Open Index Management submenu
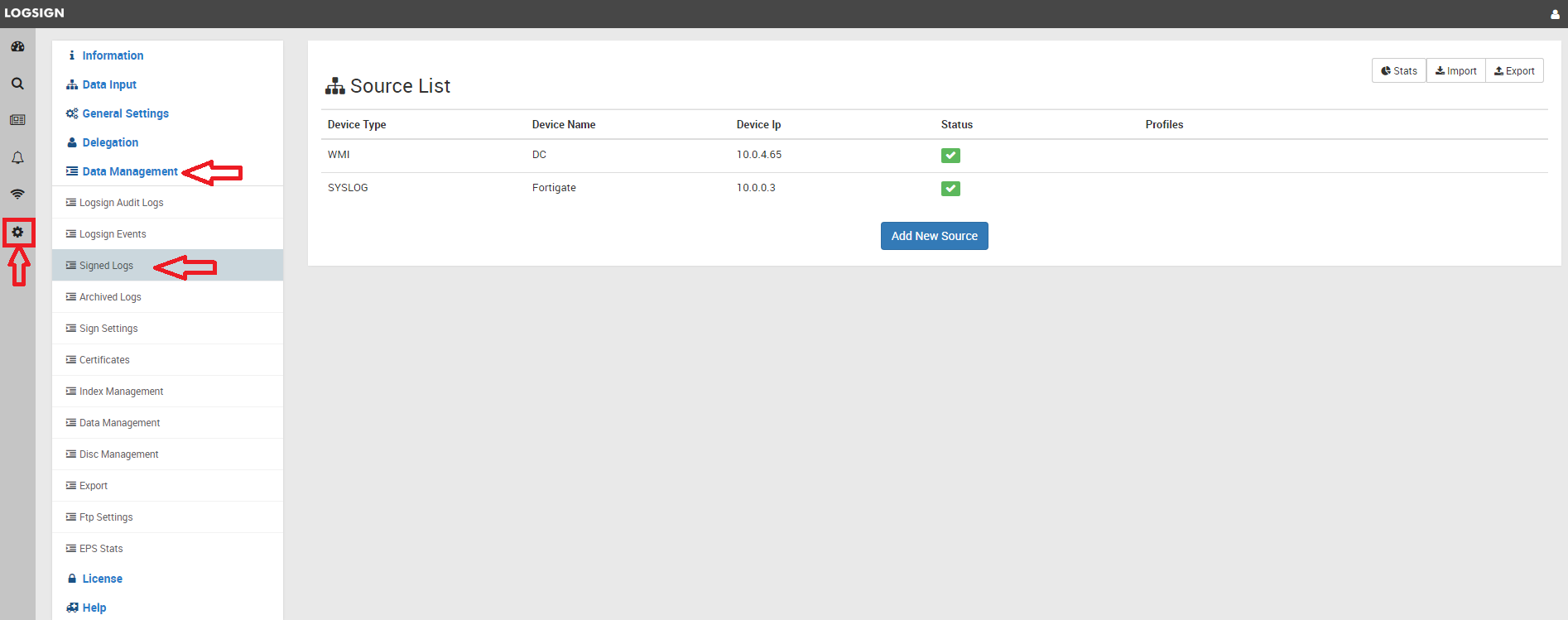Screen dimensions: 1568x620 point(167,392)
